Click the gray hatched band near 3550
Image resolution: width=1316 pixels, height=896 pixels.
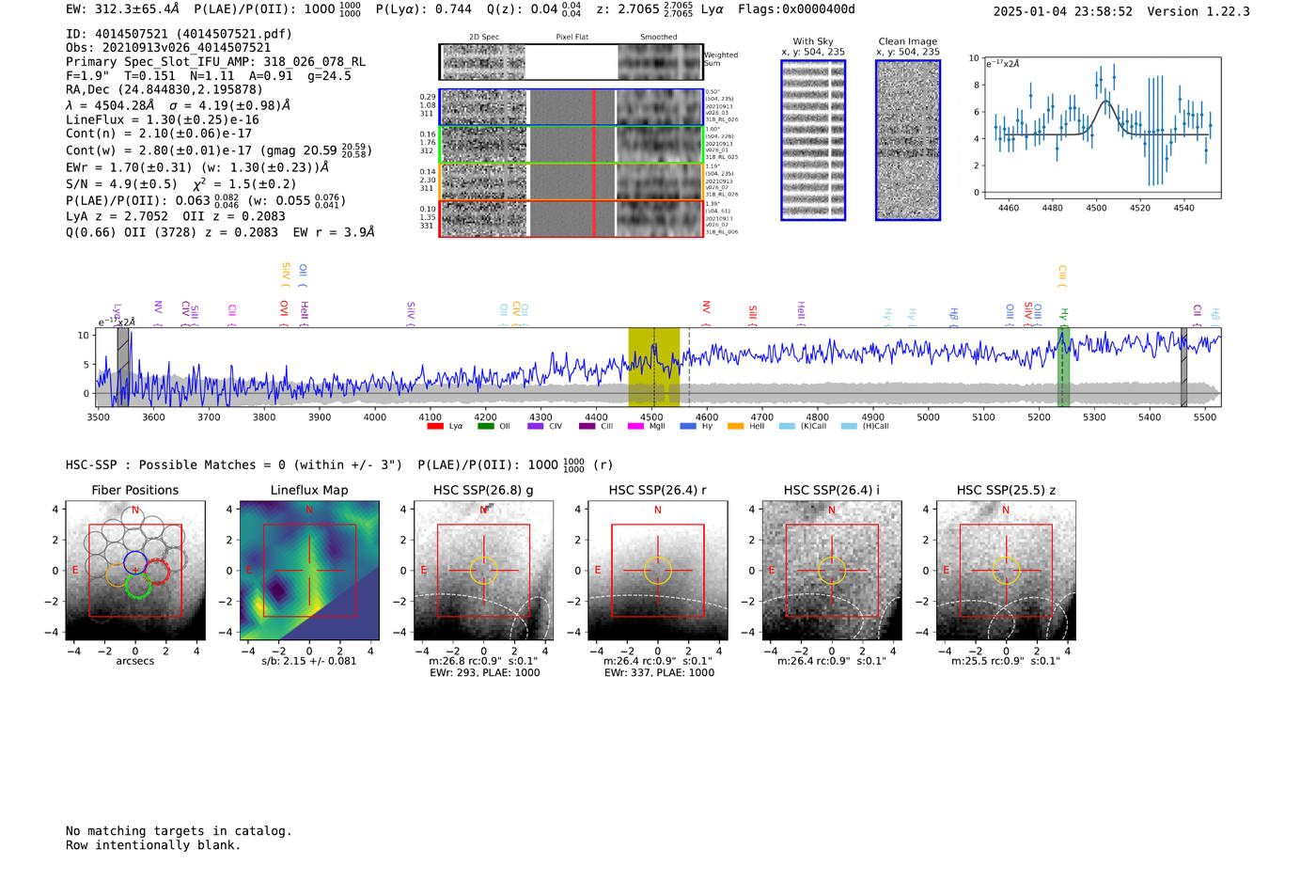click(x=123, y=367)
